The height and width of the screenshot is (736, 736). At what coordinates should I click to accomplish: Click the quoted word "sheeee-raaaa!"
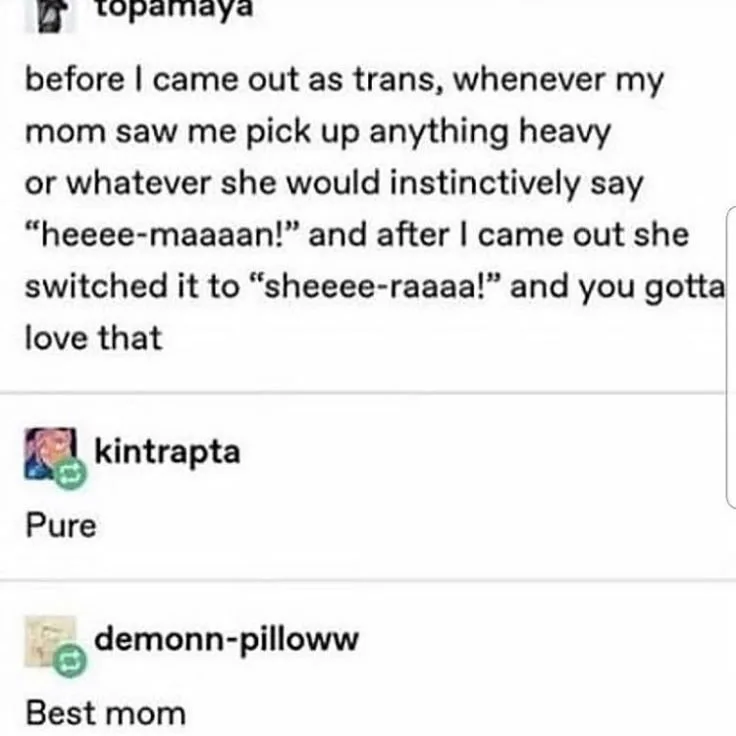tap(374, 286)
